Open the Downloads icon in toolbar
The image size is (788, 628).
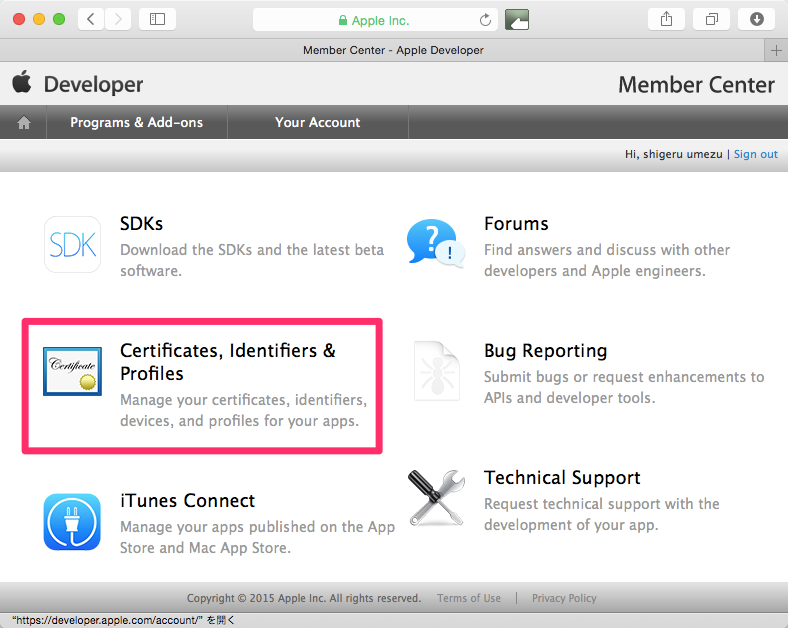[756, 20]
